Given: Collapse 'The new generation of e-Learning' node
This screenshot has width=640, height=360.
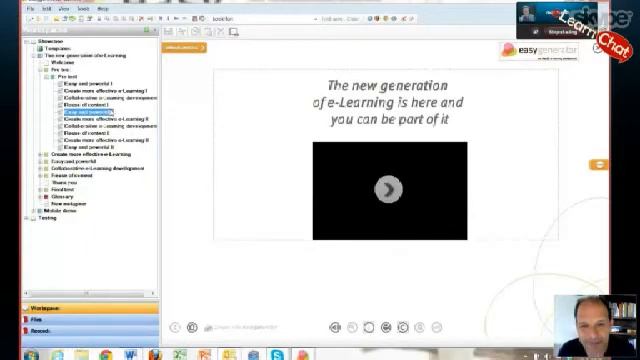Looking at the screenshot, I should click(33, 56).
